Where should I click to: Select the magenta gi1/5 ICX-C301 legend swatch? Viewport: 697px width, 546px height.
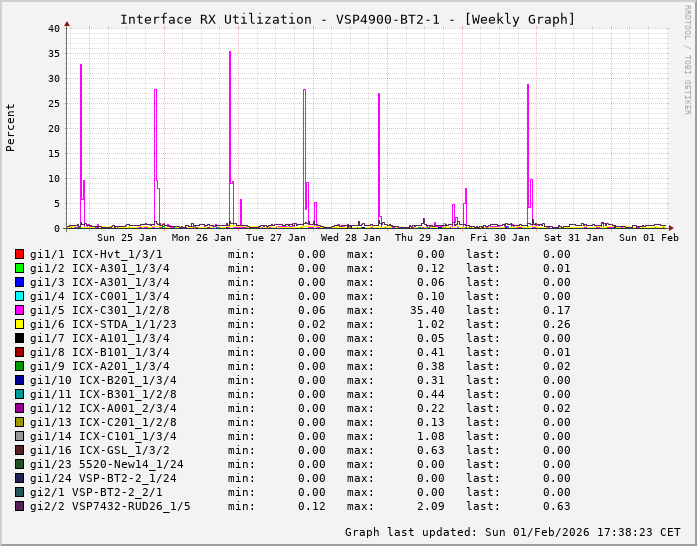tap(20, 311)
